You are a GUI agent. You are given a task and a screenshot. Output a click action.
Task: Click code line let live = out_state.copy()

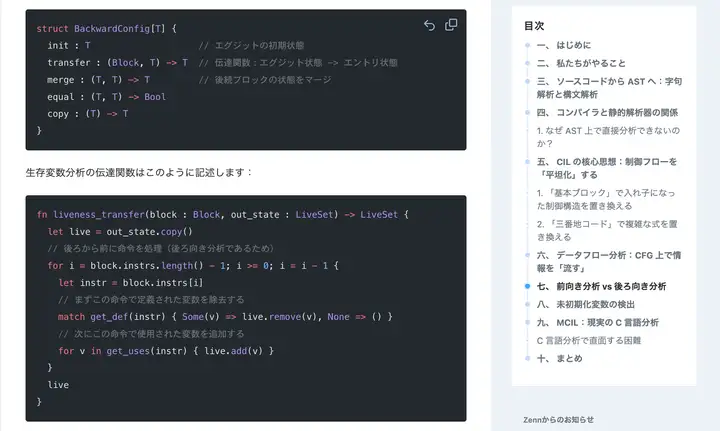click(x=120, y=231)
